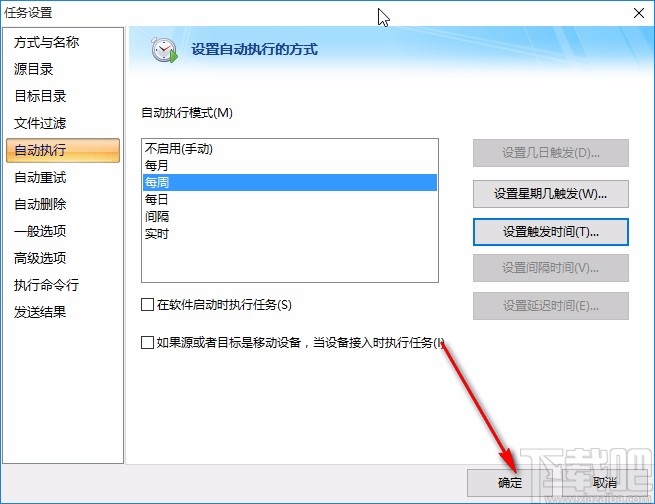Enable 在软件启动时执行任务 checkbox
The width and height of the screenshot is (655, 504).
[147, 305]
